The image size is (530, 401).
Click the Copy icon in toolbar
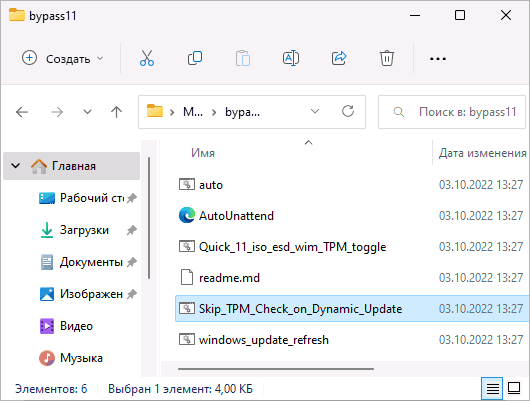pyautogui.click(x=195, y=58)
